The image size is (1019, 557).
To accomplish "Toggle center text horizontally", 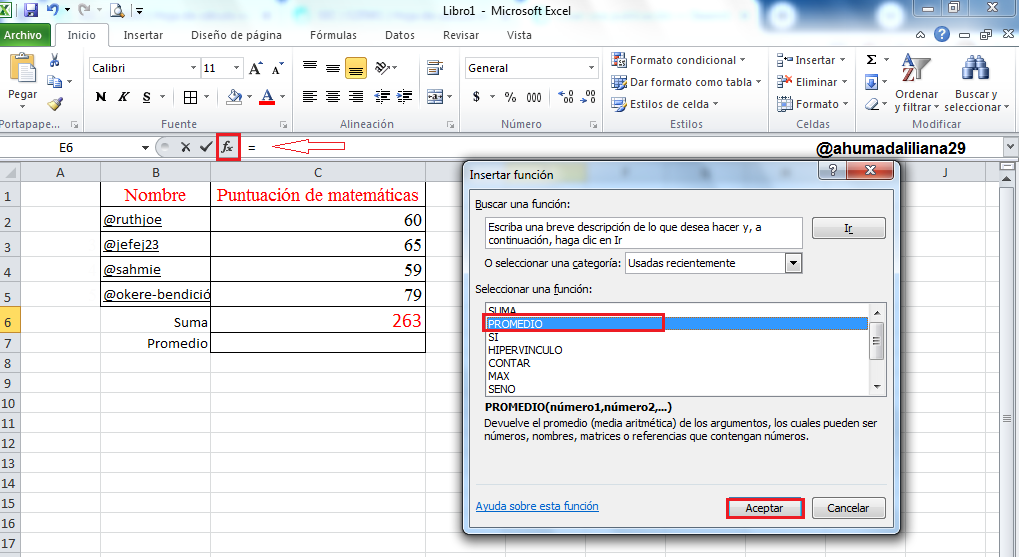I will click(x=333, y=97).
